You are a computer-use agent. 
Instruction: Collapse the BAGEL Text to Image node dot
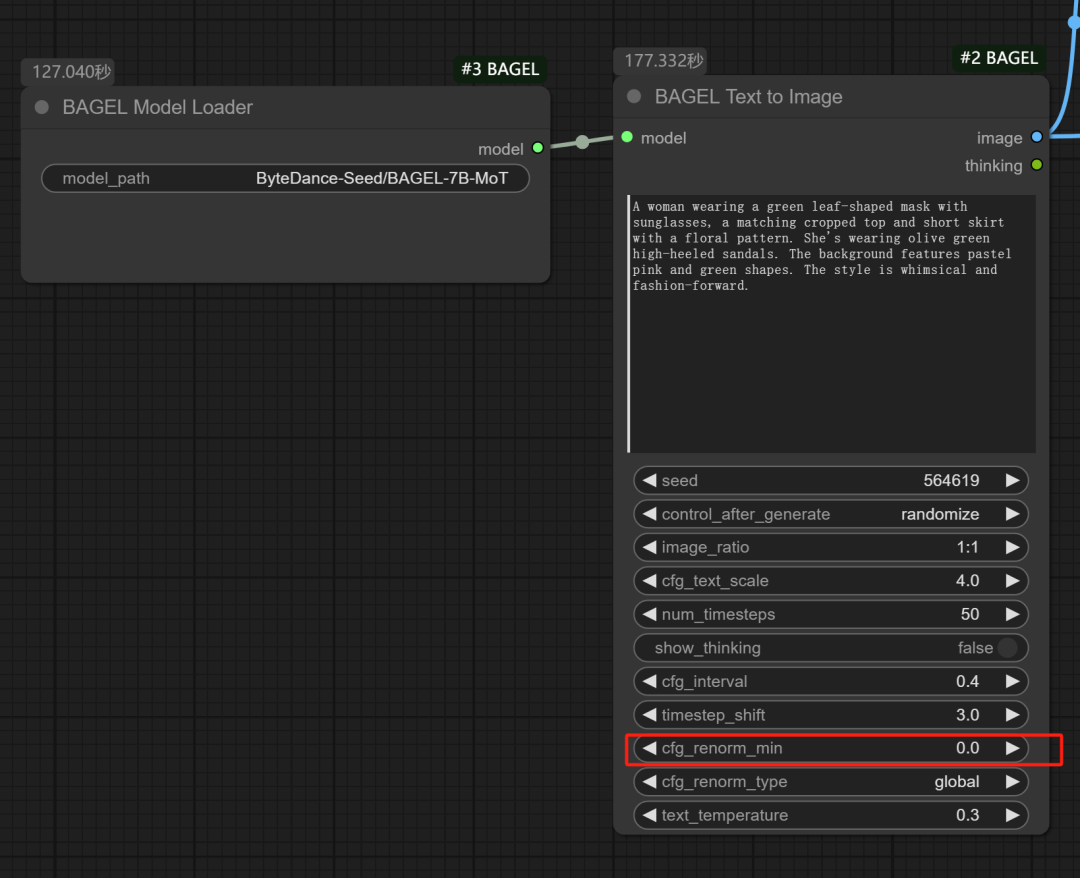(634, 96)
